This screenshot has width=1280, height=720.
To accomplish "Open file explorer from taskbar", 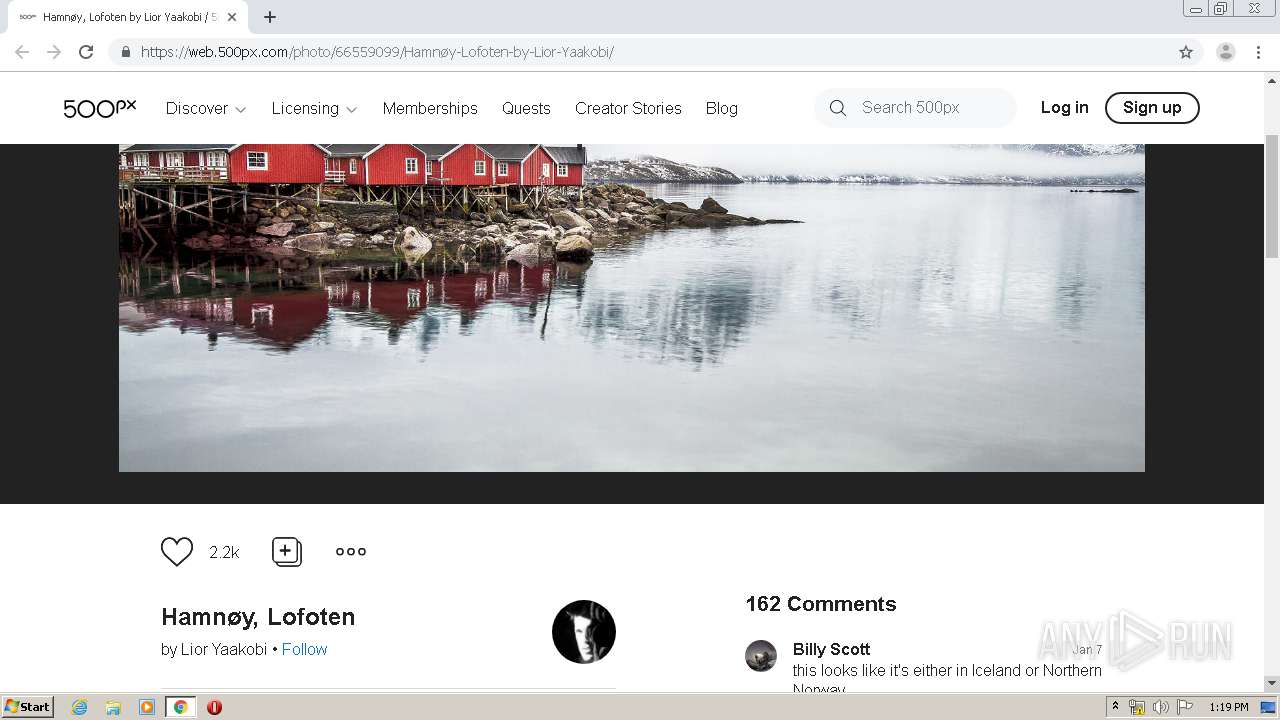I will [113, 707].
